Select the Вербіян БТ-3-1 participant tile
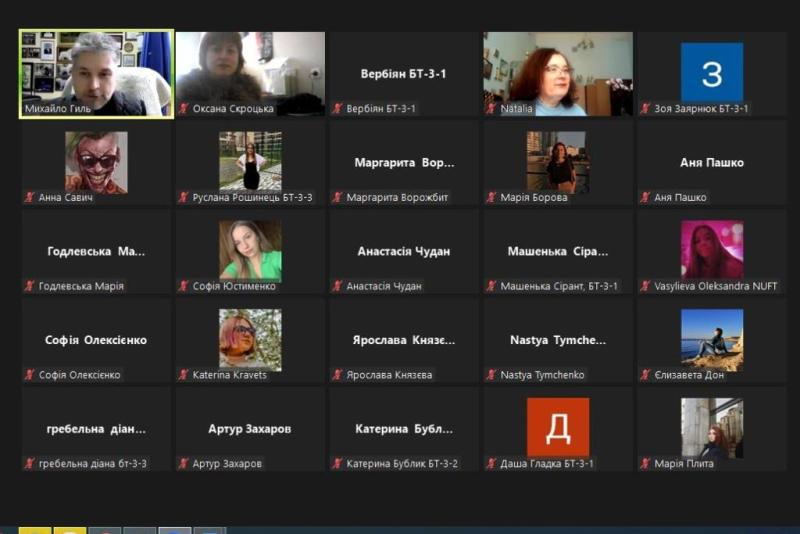This screenshot has height=534, width=800. pyautogui.click(x=404, y=74)
